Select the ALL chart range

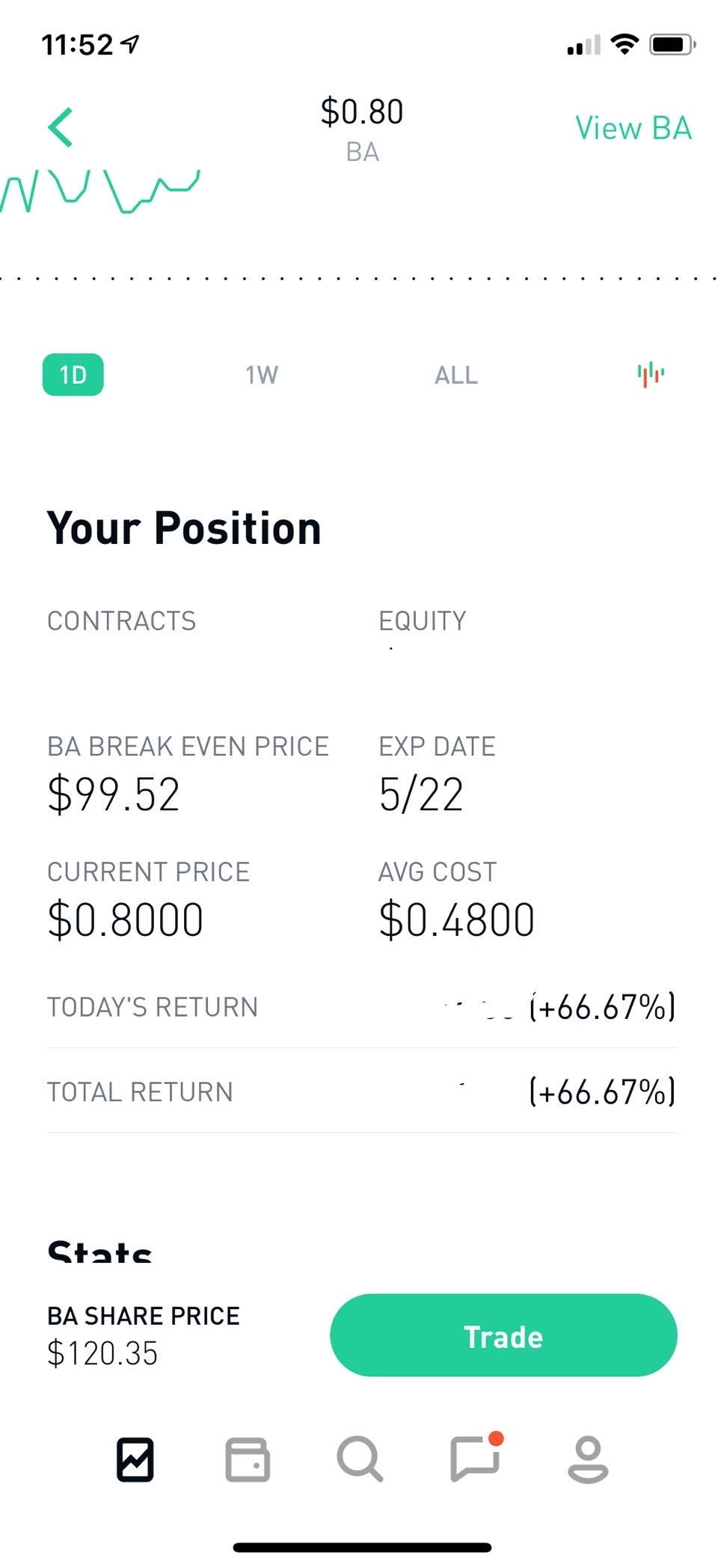[x=456, y=375]
